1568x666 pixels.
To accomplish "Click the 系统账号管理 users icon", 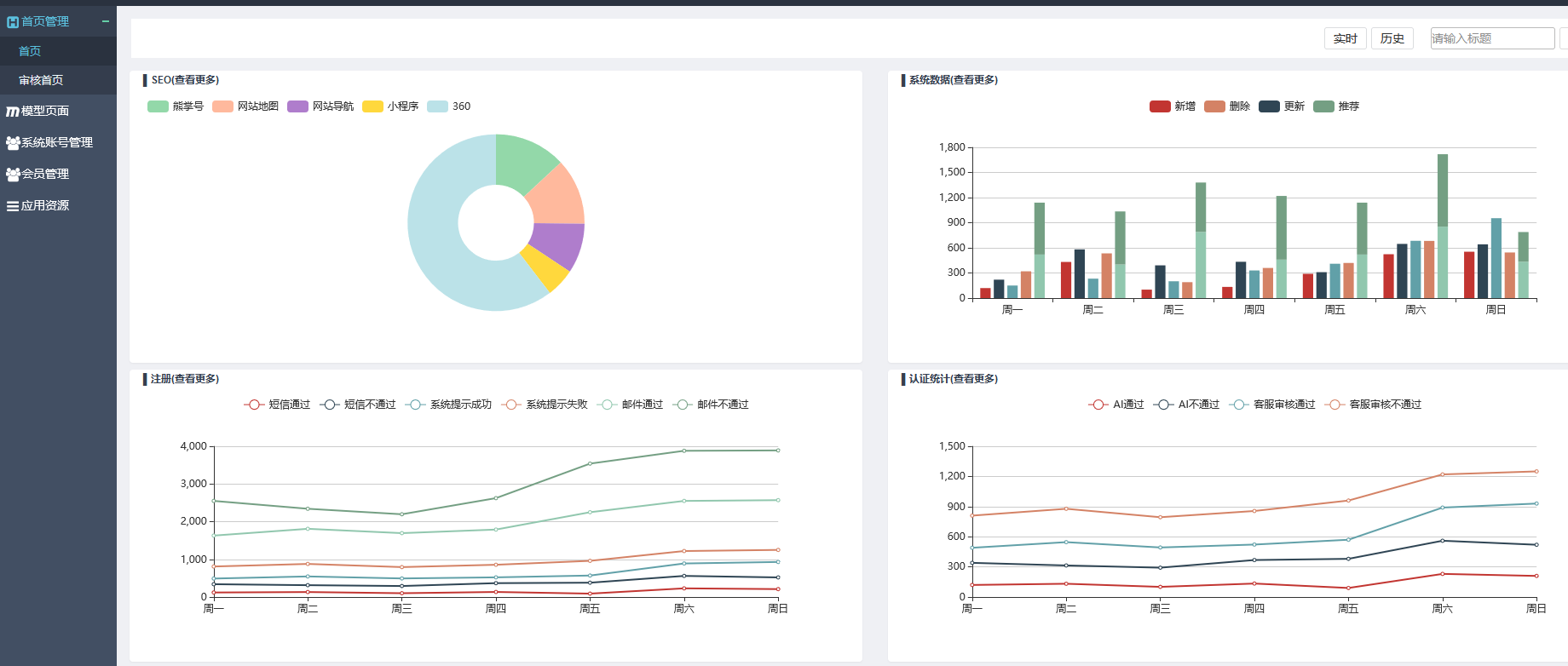I will click(13, 143).
